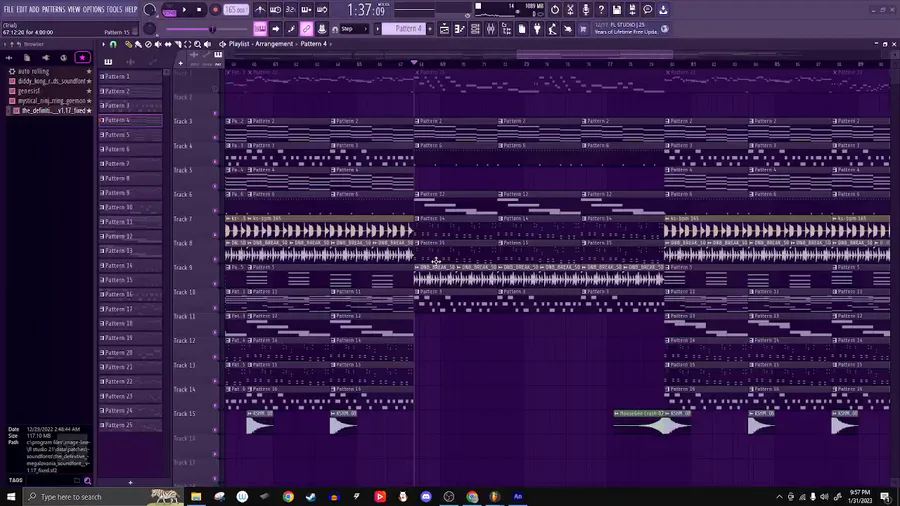Viewport: 900px width, 506px height.
Task: Select the Delete tool in playlist toolbar
Action: [148, 44]
